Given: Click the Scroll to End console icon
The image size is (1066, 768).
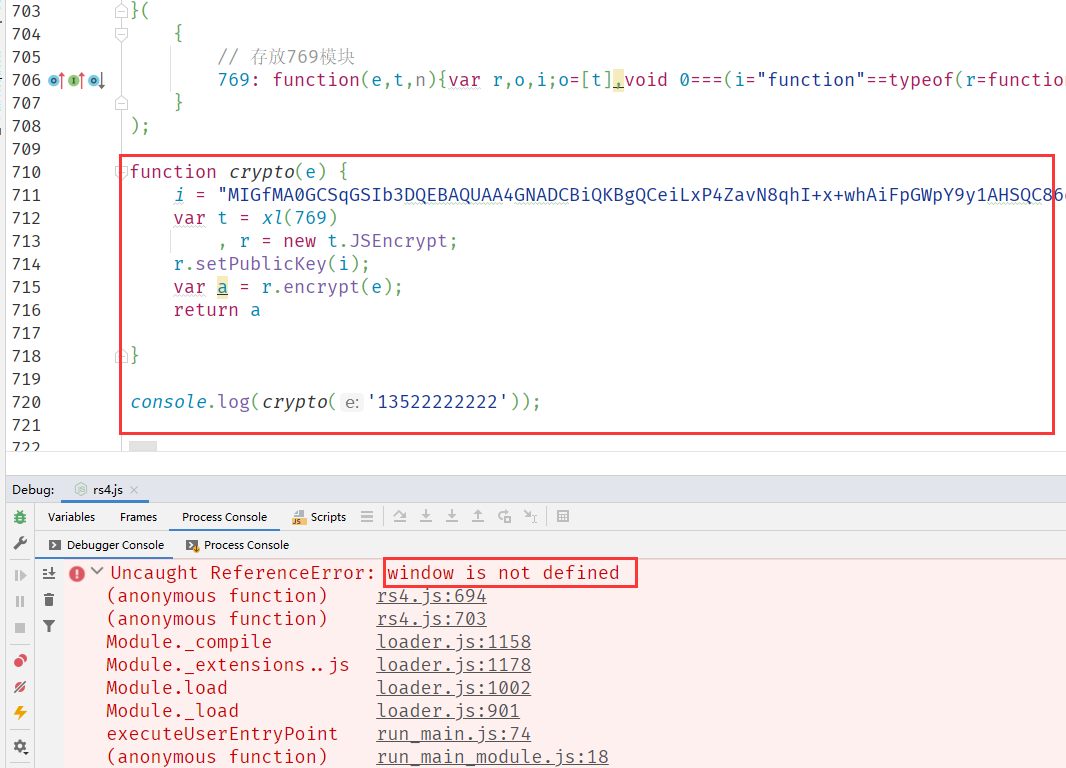Looking at the screenshot, I should 49,573.
